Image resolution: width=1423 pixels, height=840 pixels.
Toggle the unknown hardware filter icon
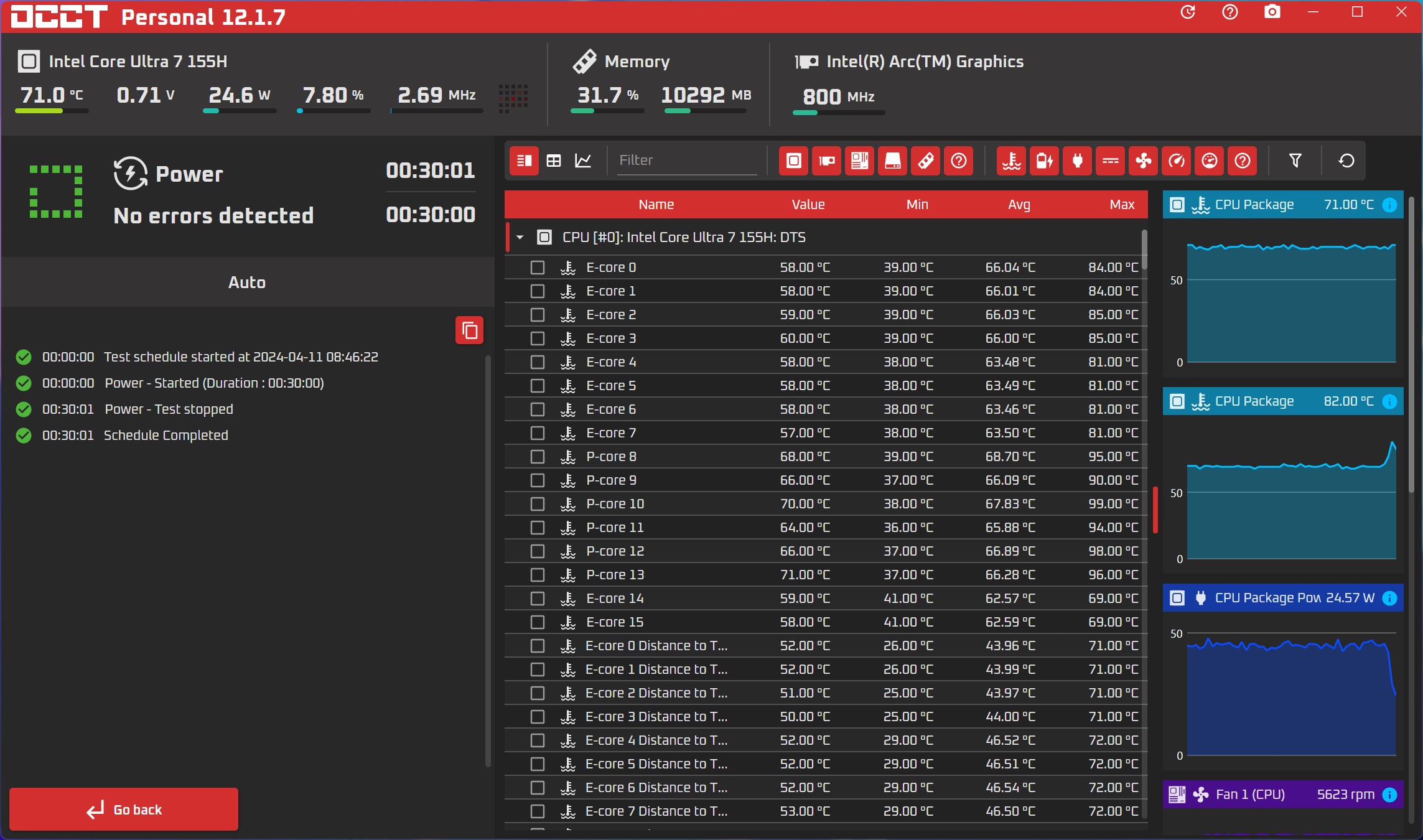[x=959, y=161]
